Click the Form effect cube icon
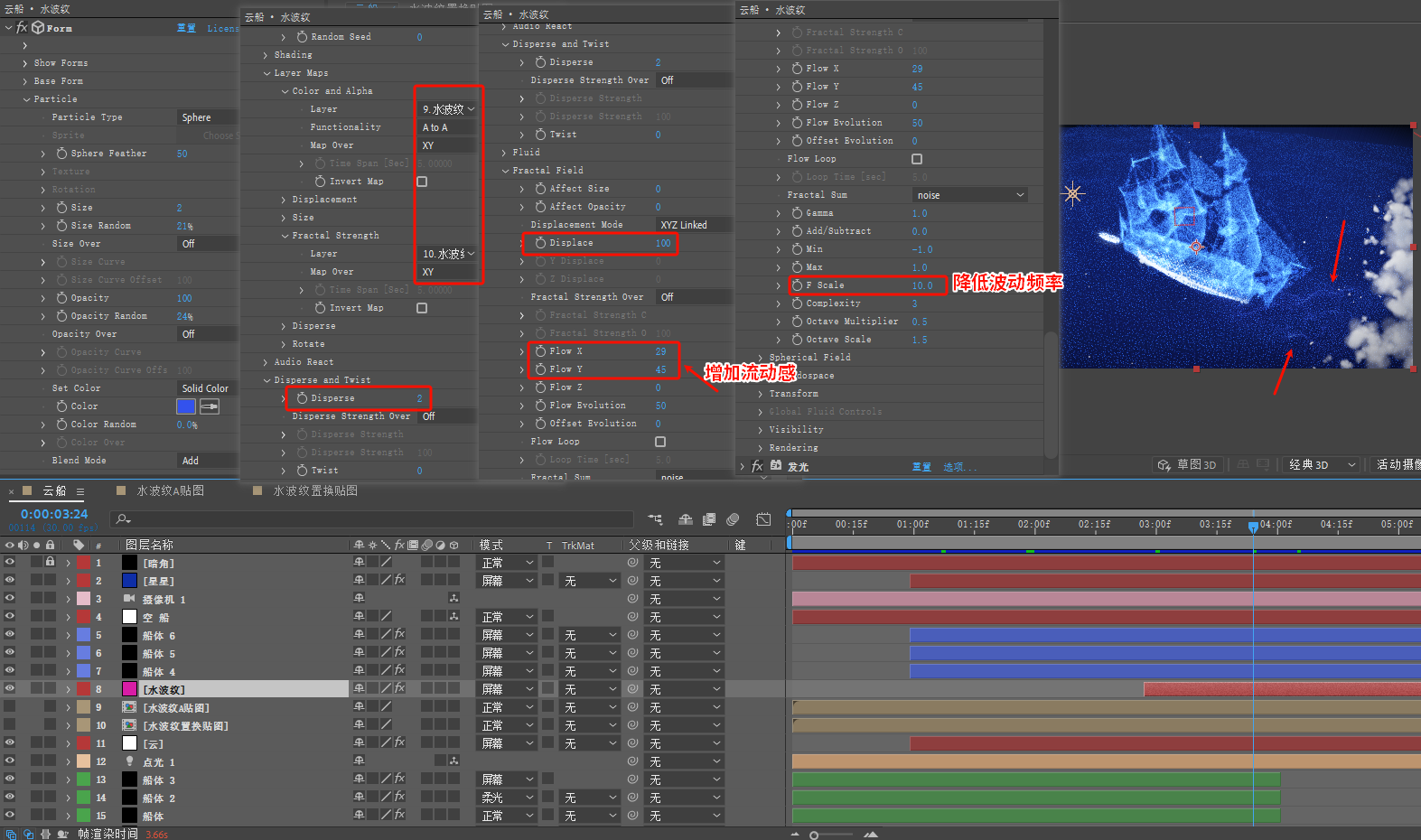Image resolution: width=1421 pixels, height=840 pixels. point(38,28)
